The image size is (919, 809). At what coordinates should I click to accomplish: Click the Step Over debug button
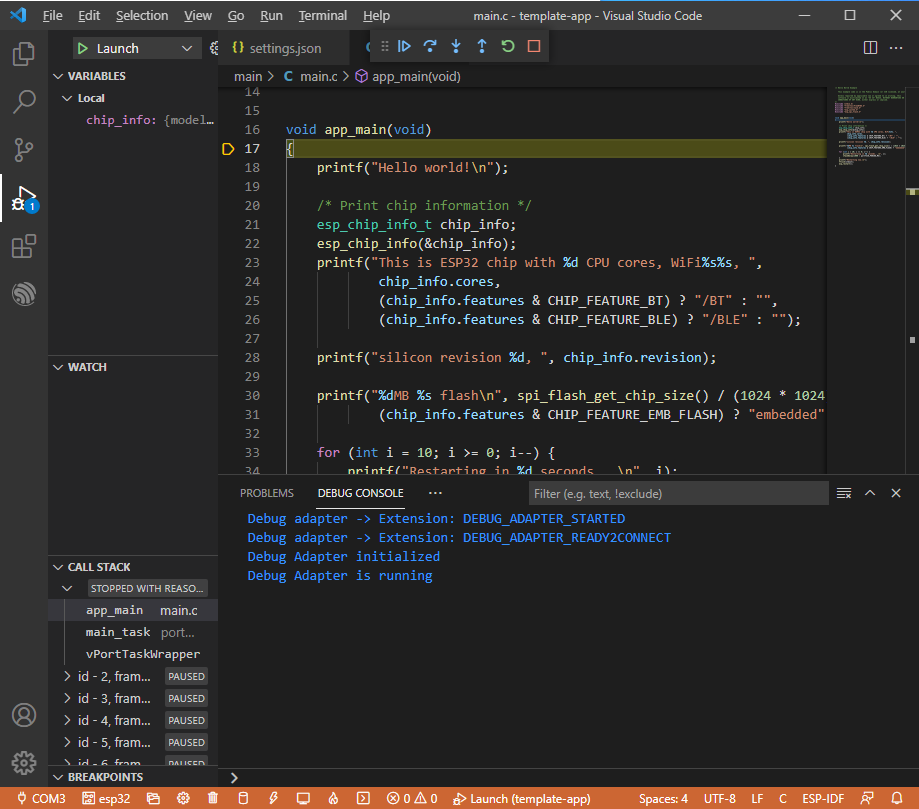[431, 46]
